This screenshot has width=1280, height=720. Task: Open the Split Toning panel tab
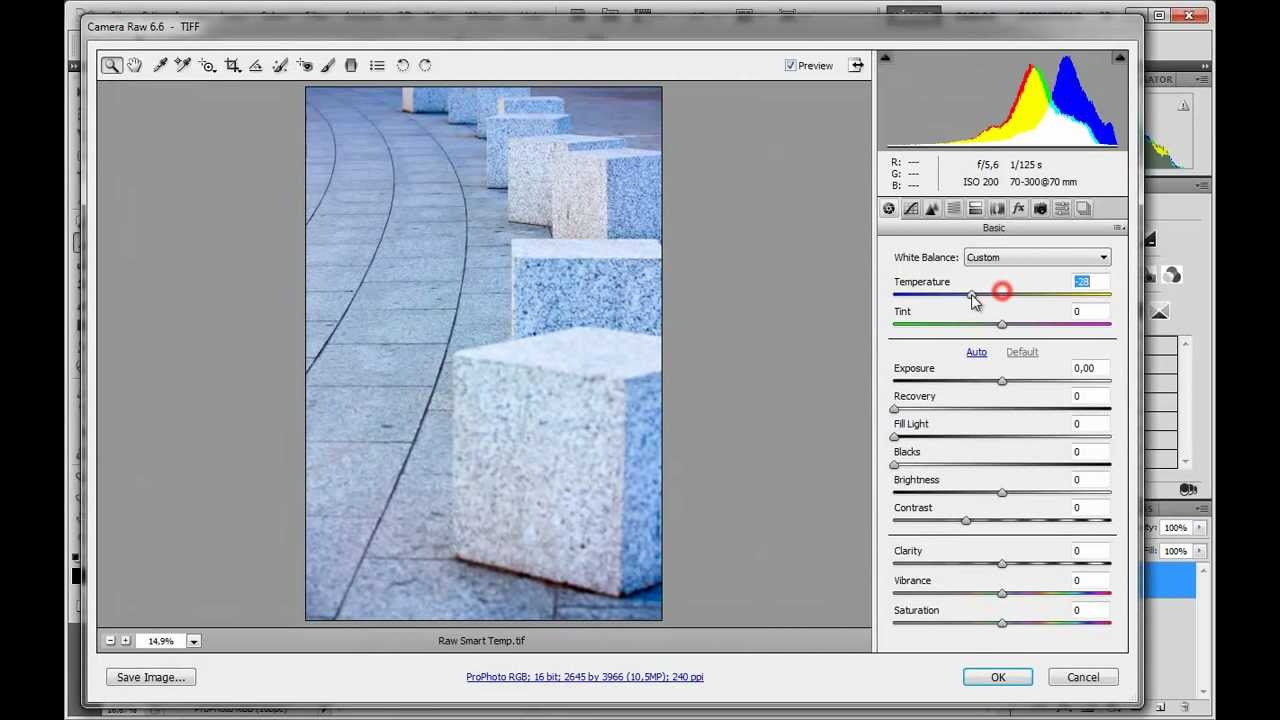975,208
